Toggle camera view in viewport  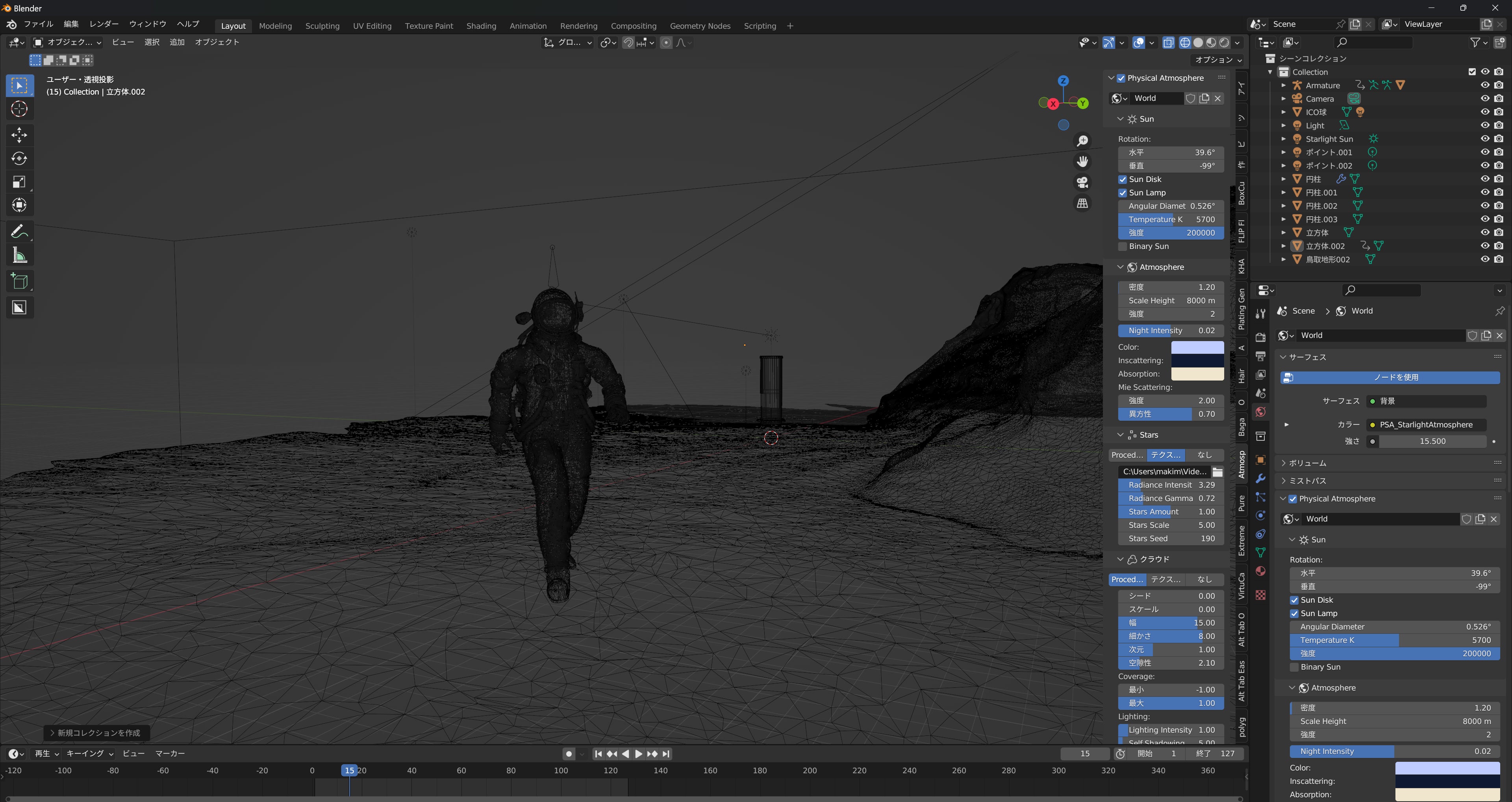point(1082,182)
